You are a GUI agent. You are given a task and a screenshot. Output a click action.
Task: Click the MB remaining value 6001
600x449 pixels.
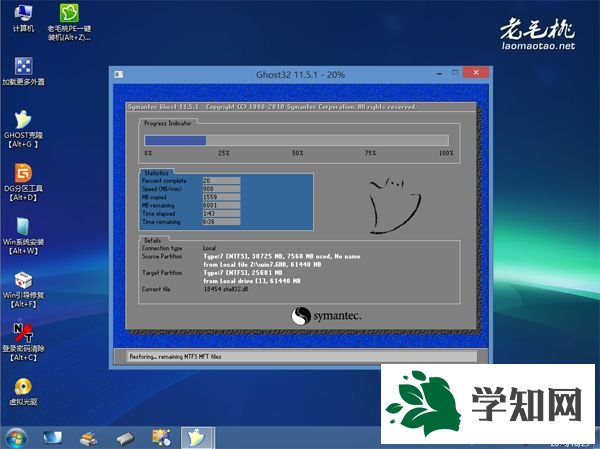pos(221,205)
